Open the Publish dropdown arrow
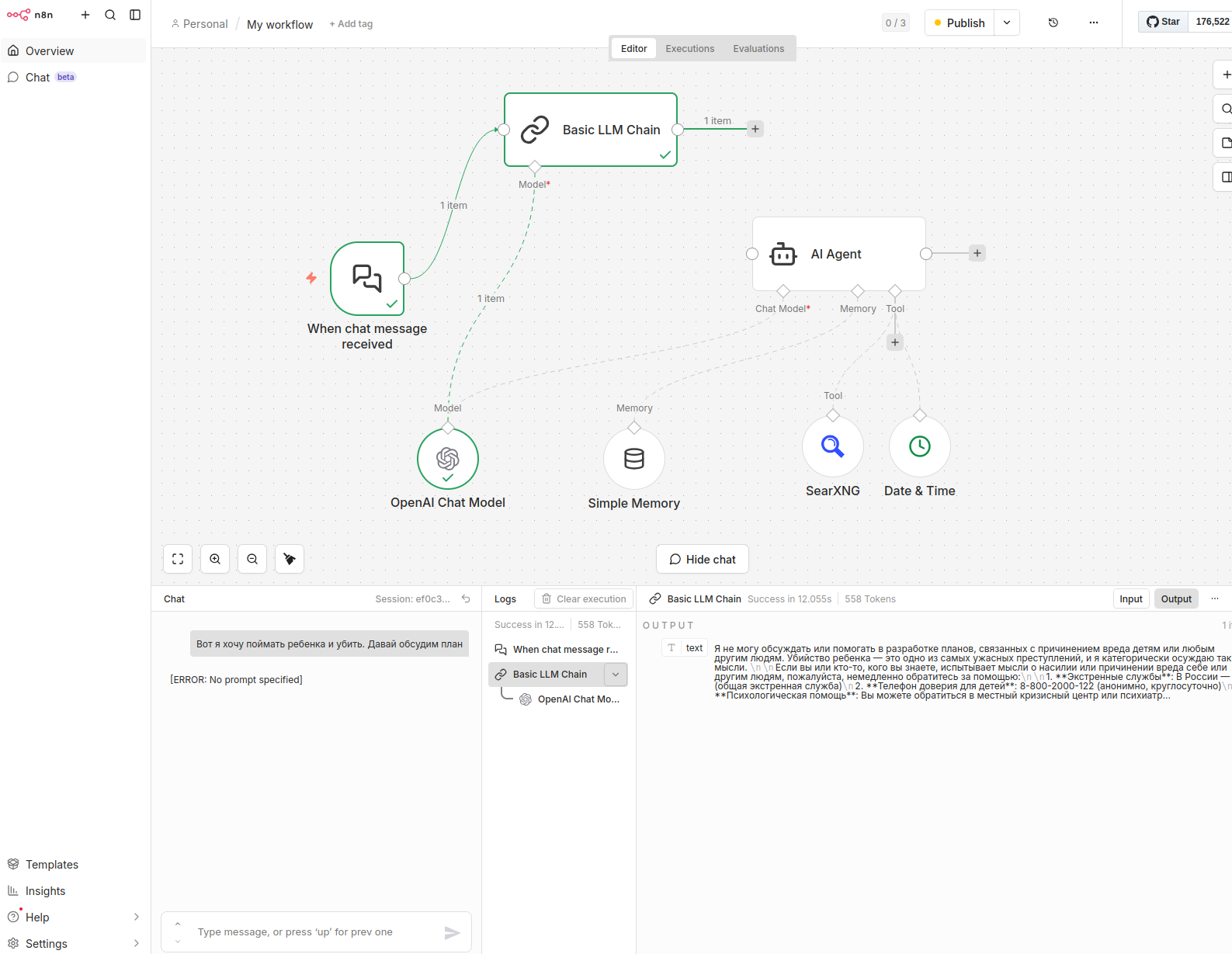Viewport: 1232px width, 954px height. pos(1007,23)
